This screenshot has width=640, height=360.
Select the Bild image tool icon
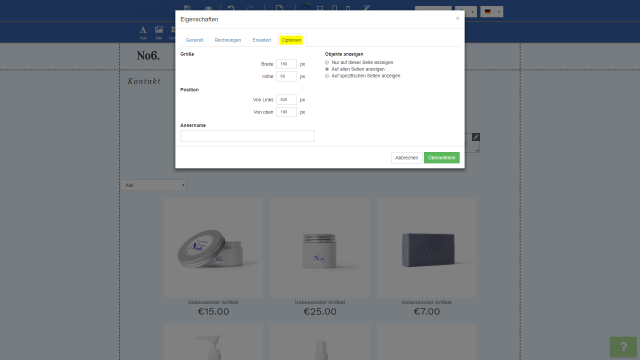tap(159, 32)
